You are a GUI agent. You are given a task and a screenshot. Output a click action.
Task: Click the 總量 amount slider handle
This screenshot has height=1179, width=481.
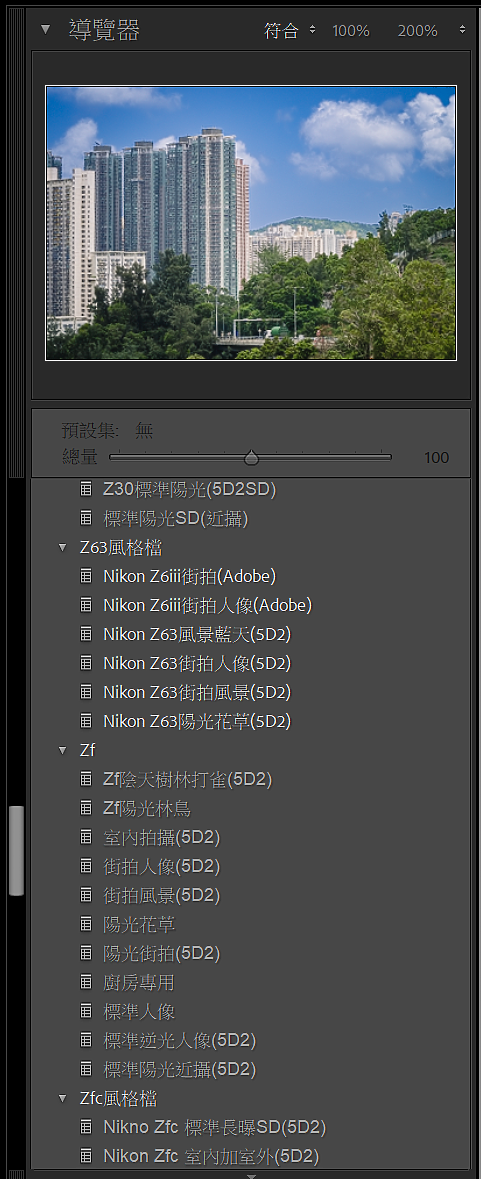pyautogui.click(x=251, y=457)
